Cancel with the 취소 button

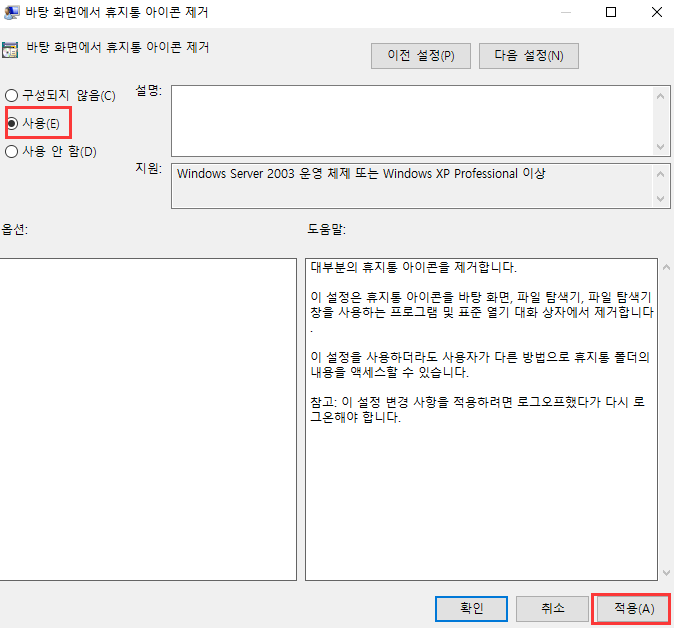552,608
